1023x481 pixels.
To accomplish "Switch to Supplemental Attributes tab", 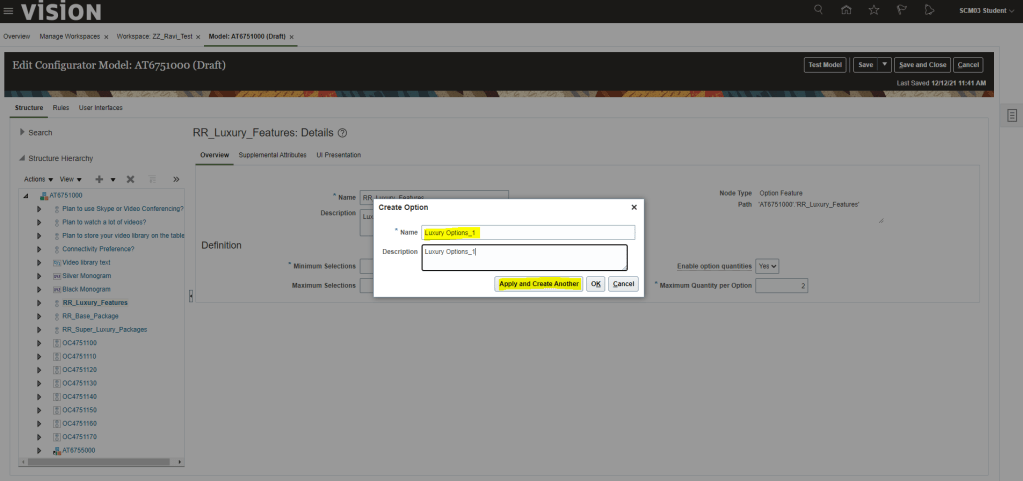I will tap(272, 155).
